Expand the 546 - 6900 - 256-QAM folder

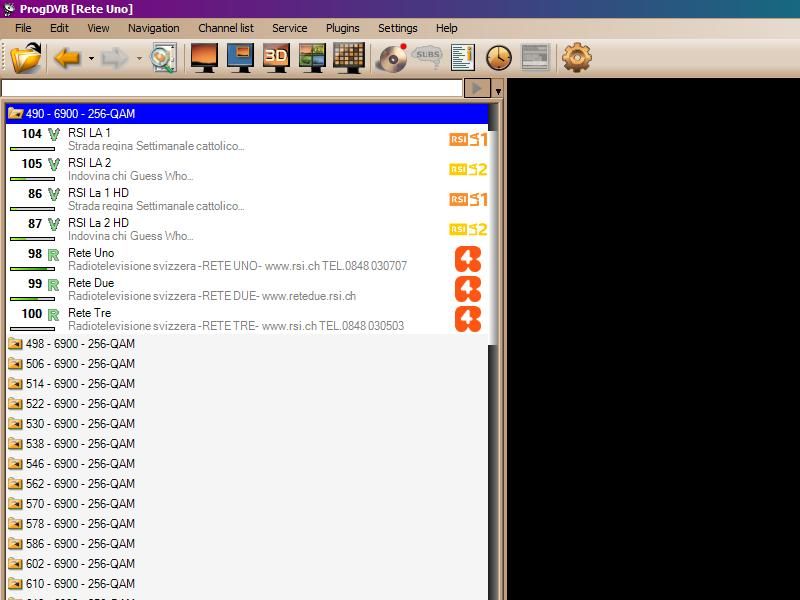(x=15, y=464)
